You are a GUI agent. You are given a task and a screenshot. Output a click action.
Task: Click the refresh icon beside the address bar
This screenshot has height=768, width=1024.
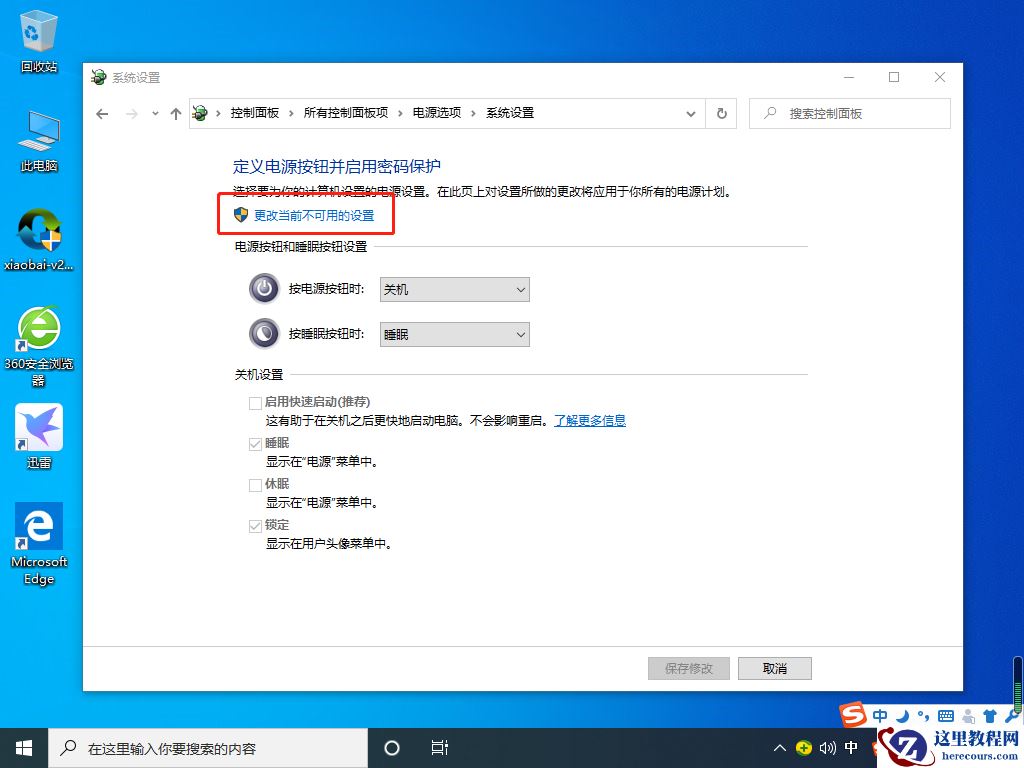pos(721,113)
